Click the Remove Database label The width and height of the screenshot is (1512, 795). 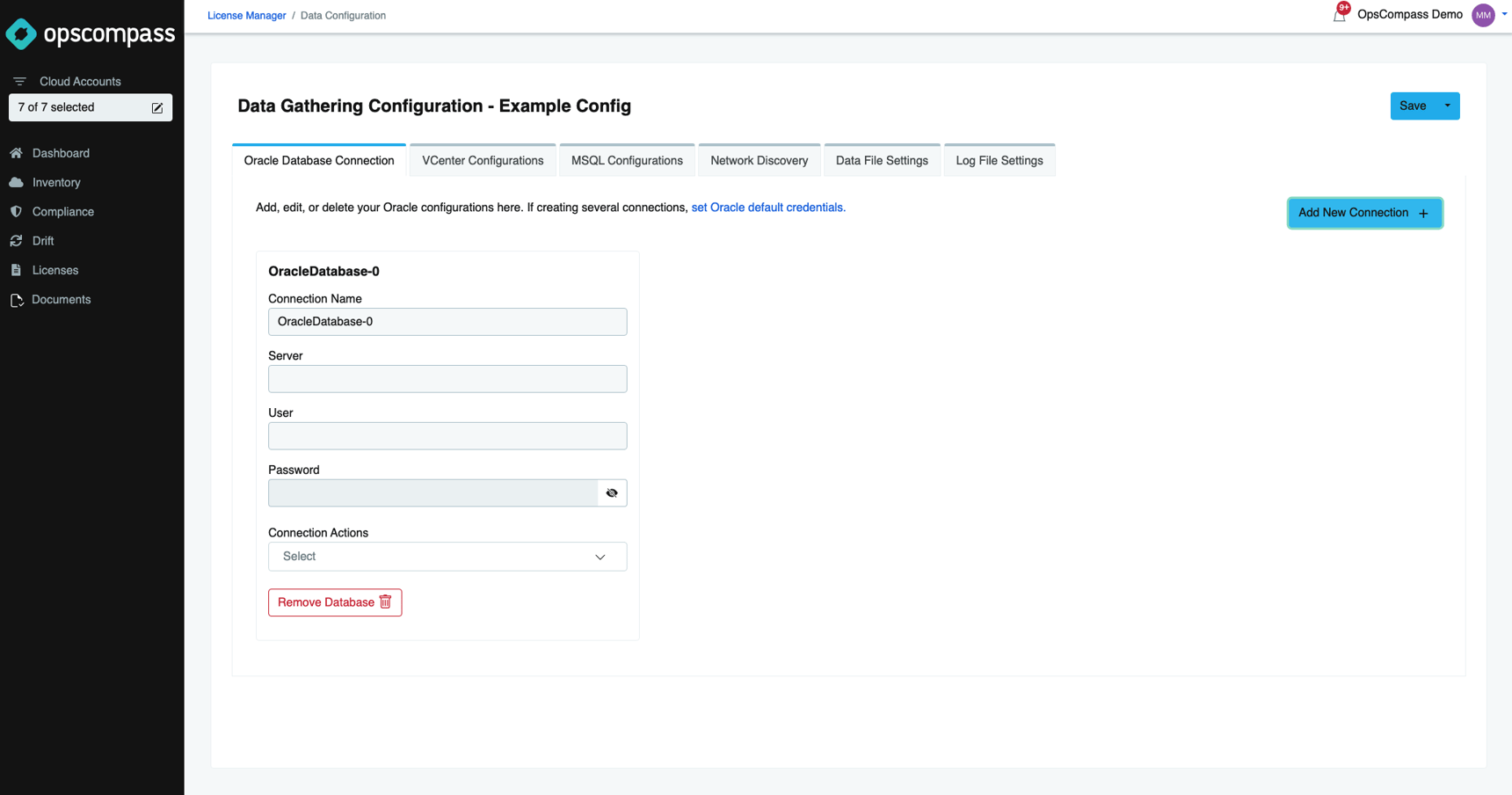[x=326, y=602]
